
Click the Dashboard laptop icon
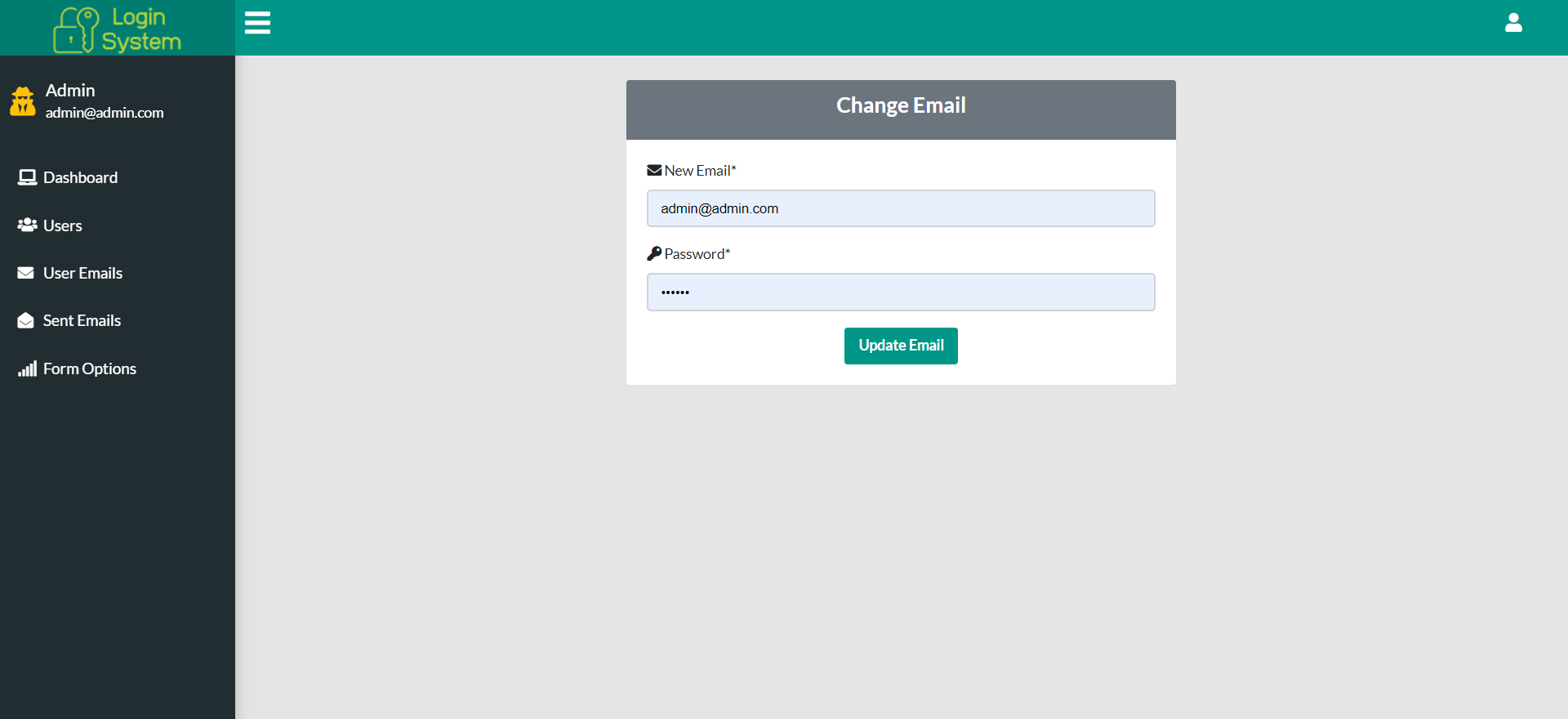click(x=27, y=177)
